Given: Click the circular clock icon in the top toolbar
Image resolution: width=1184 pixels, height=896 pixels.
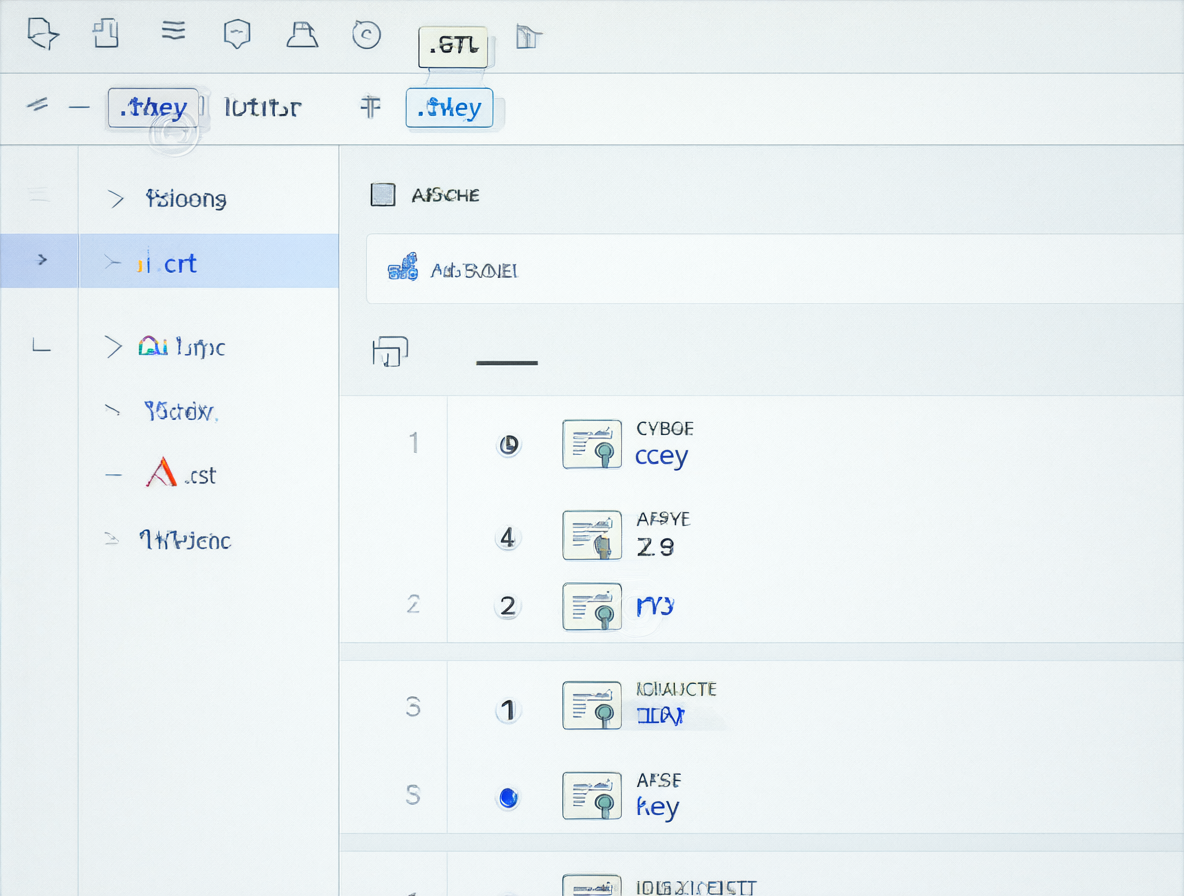Looking at the screenshot, I should pyautogui.click(x=366, y=35).
